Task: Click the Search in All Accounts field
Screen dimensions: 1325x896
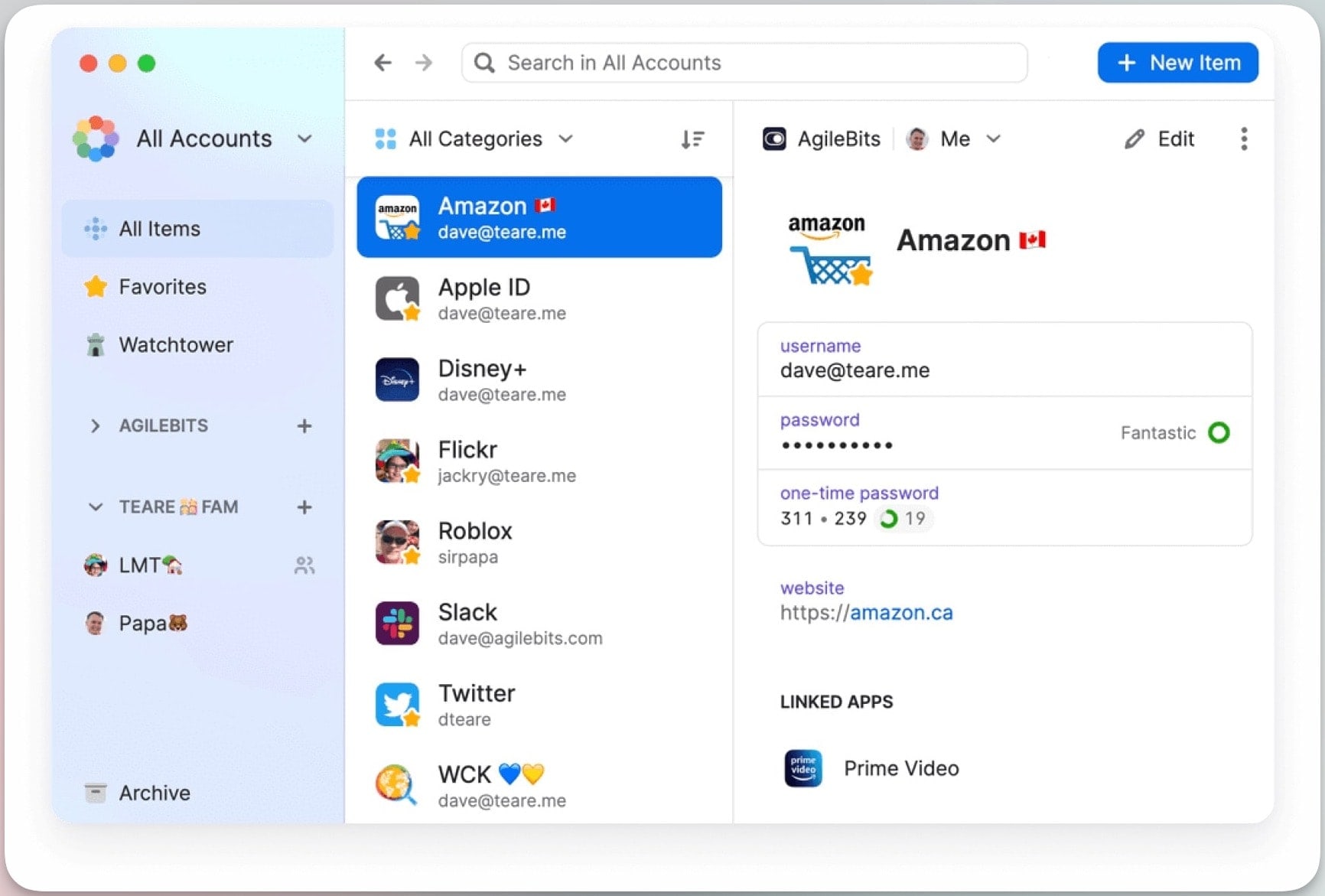Action: click(x=744, y=63)
